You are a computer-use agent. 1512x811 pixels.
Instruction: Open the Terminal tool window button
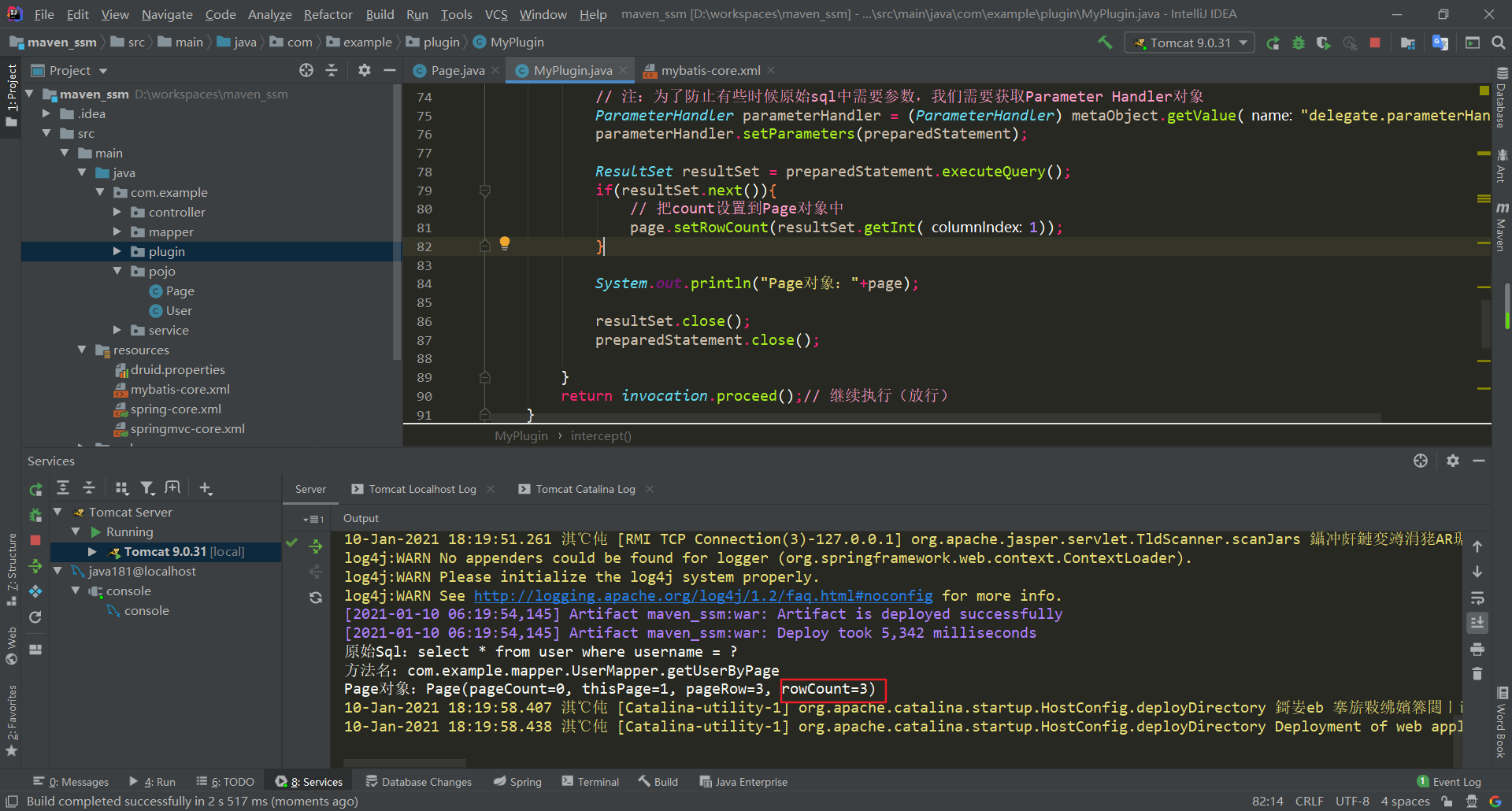click(x=591, y=782)
